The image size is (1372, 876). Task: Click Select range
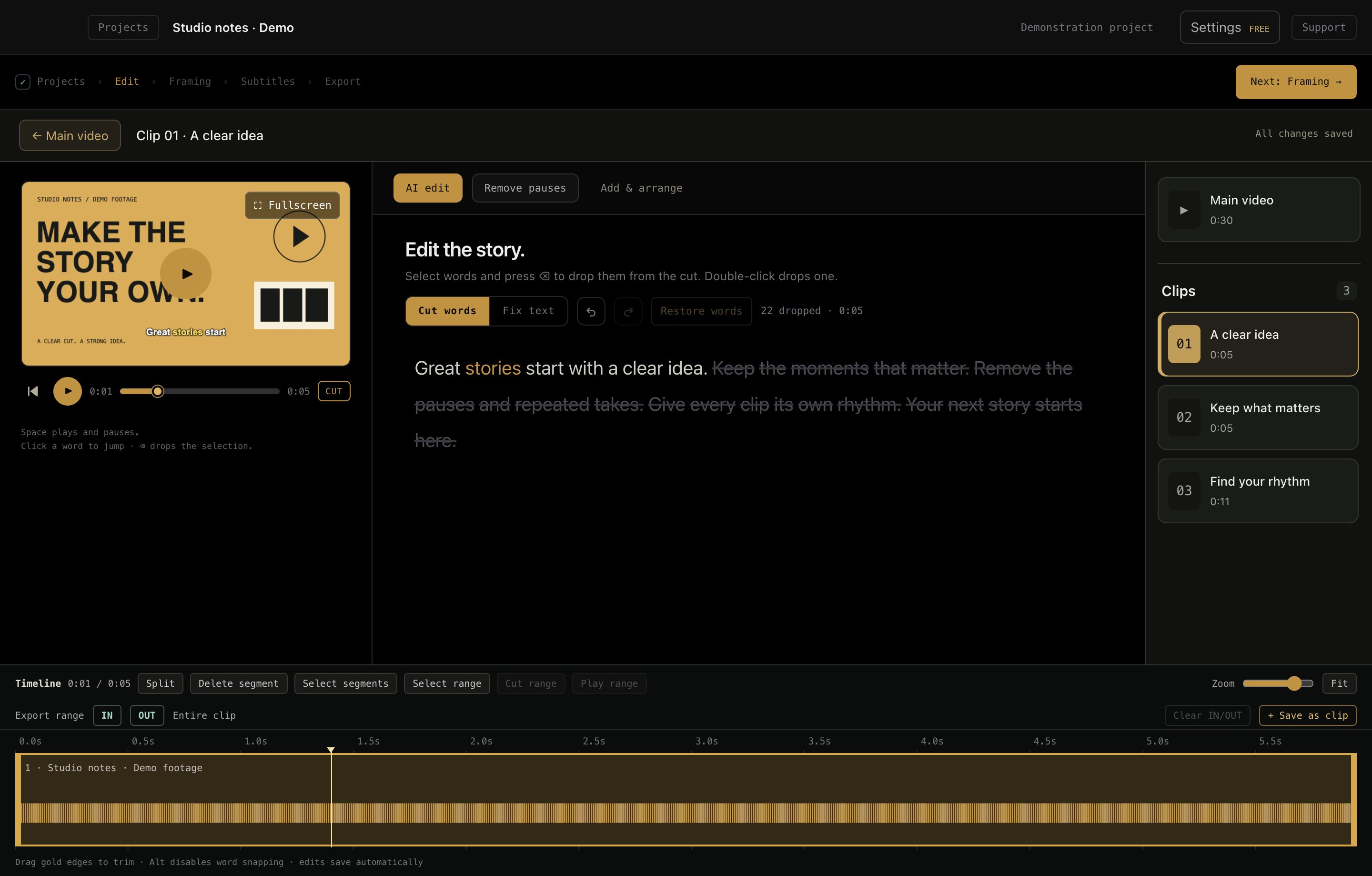tap(447, 683)
